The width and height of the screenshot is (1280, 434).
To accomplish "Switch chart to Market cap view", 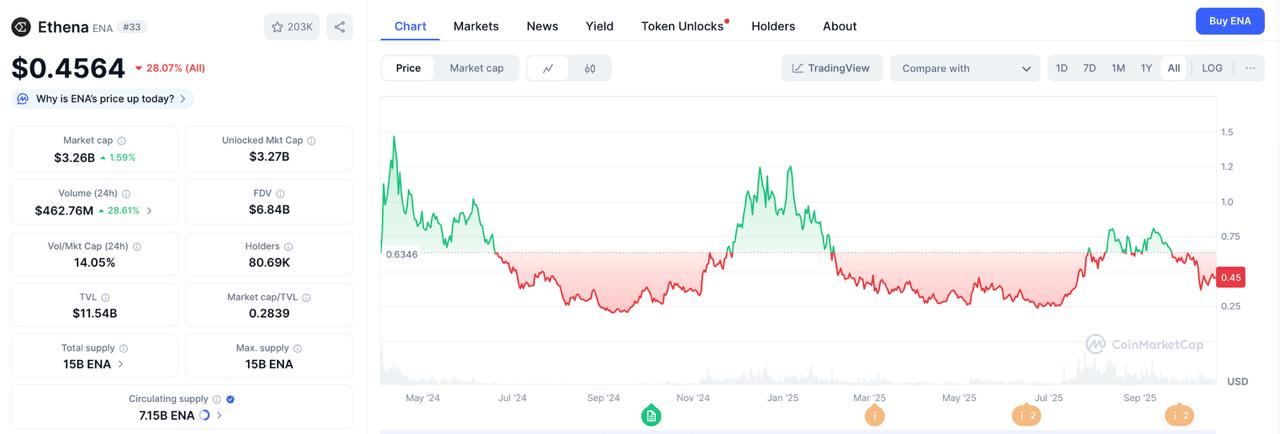I will (x=476, y=68).
